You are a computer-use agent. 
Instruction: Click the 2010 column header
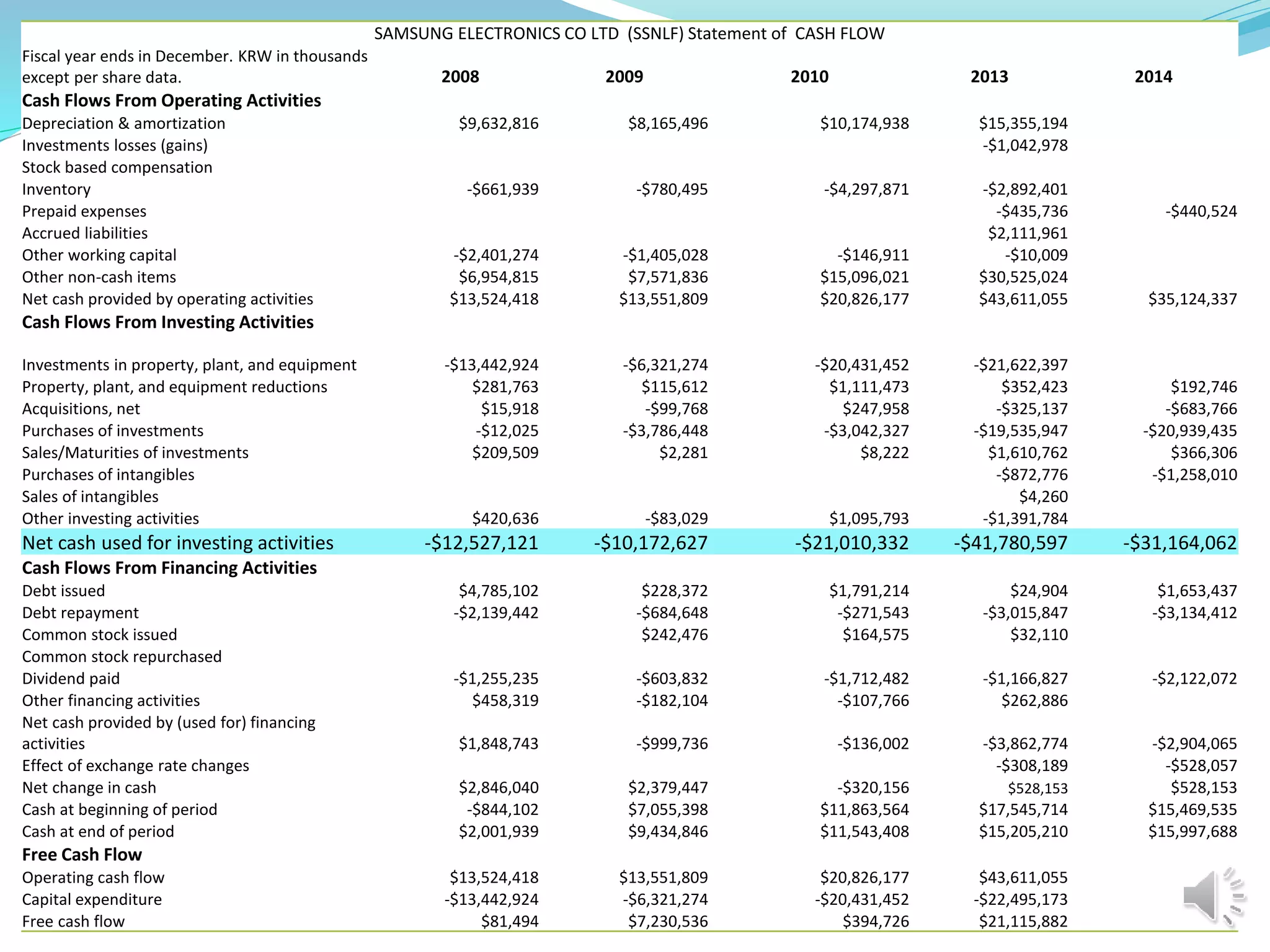(x=809, y=77)
